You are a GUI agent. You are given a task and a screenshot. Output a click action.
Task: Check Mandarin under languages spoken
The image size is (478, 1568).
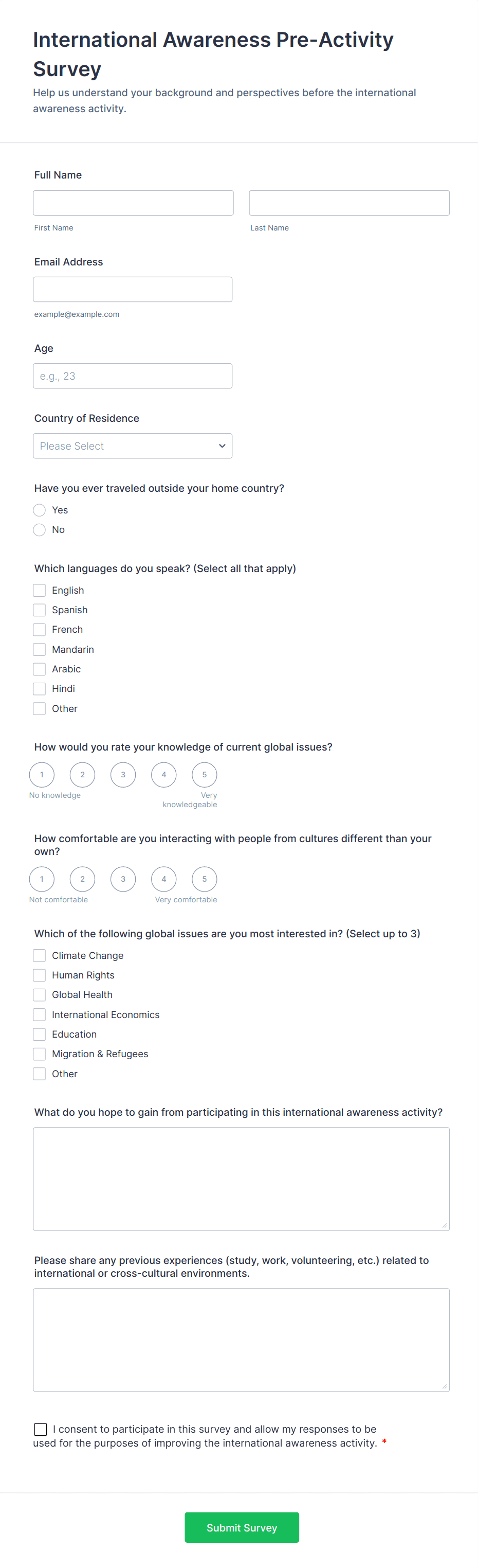(39, 649)
